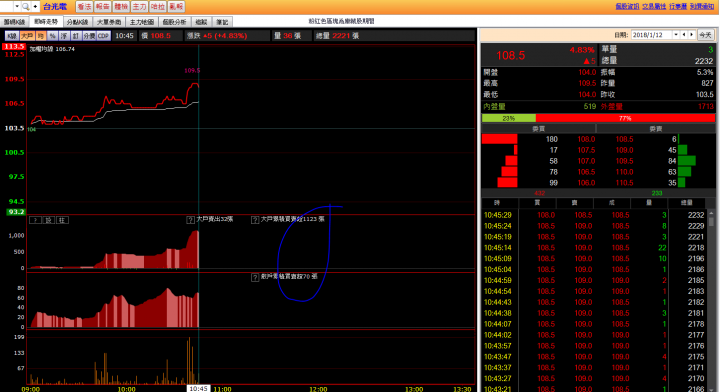Toggle the 分價 button
720x392 pixels.
tap(89, 36)
